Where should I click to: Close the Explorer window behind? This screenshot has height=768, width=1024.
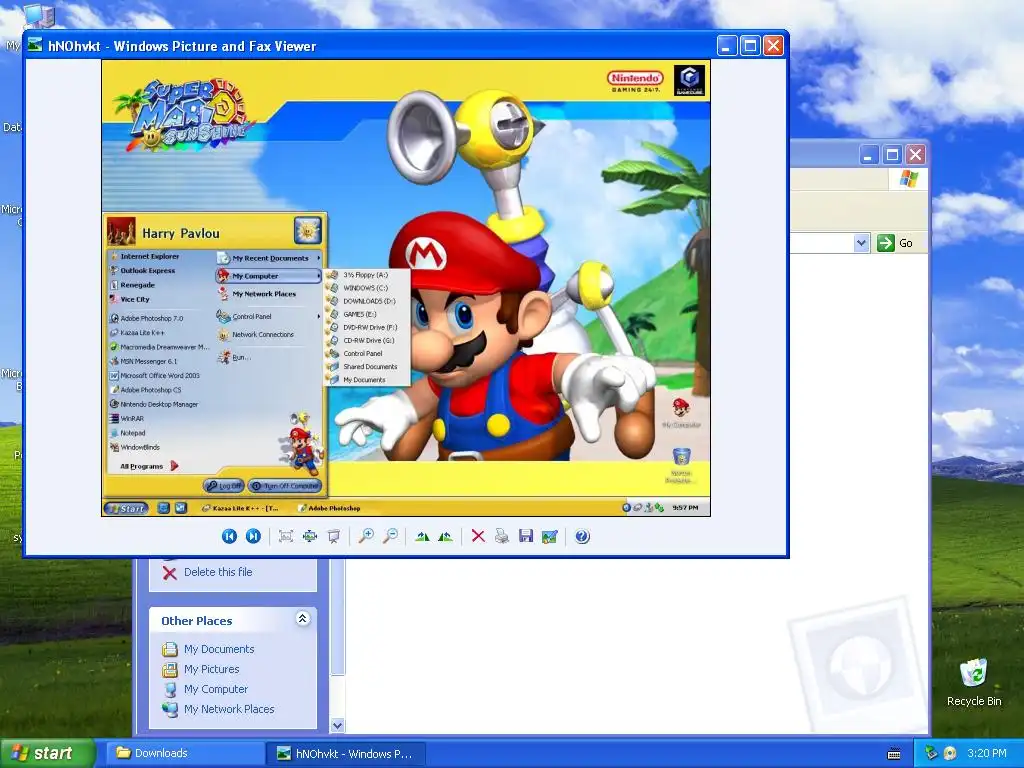pos(916,155)
